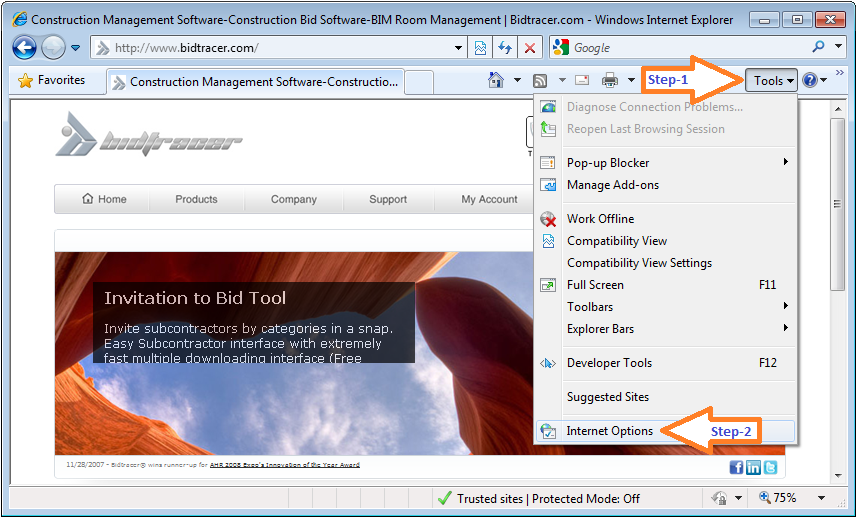This screenshot has height=519, width=856.
Task: Open a new blank tab
Action: (419, 82)
